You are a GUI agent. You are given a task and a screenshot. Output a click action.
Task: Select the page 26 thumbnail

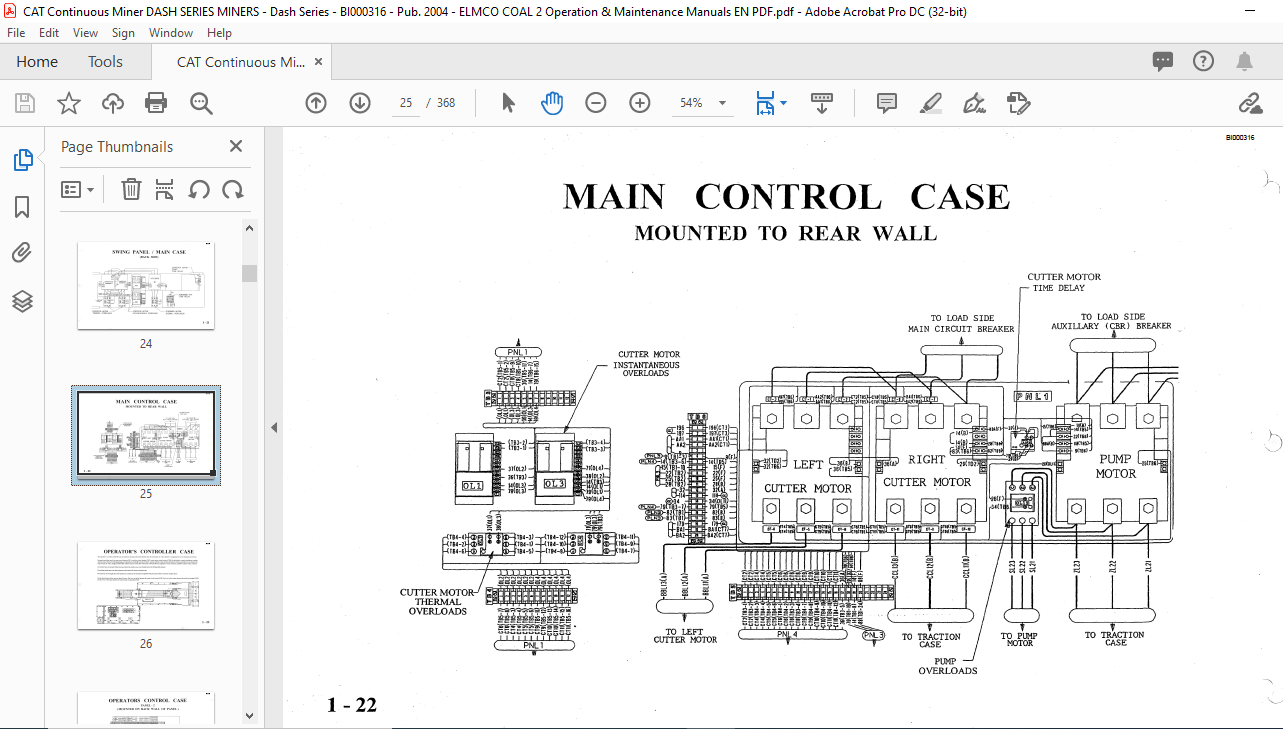146,586
